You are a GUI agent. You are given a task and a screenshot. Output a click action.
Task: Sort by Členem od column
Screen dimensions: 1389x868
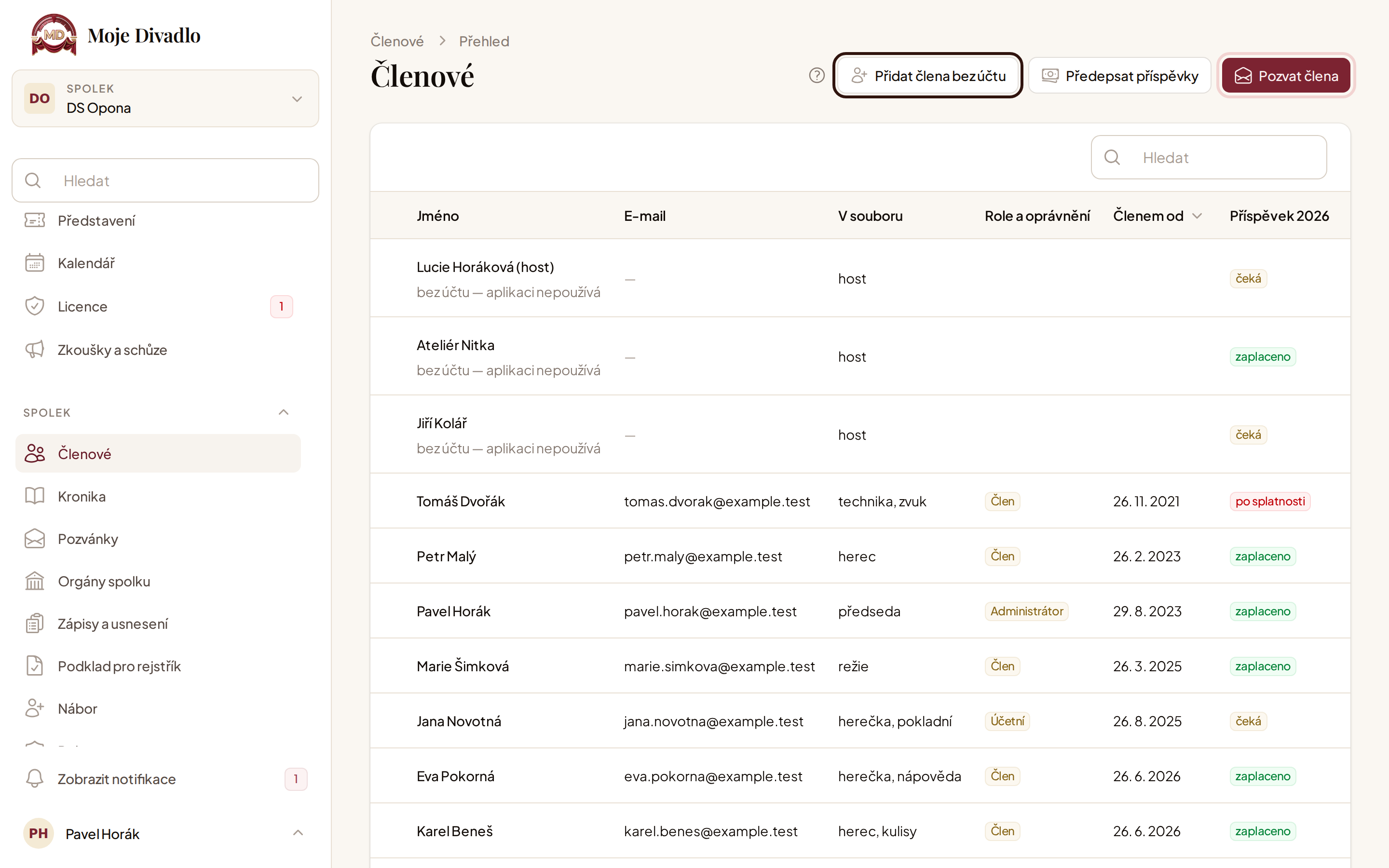1157,216
